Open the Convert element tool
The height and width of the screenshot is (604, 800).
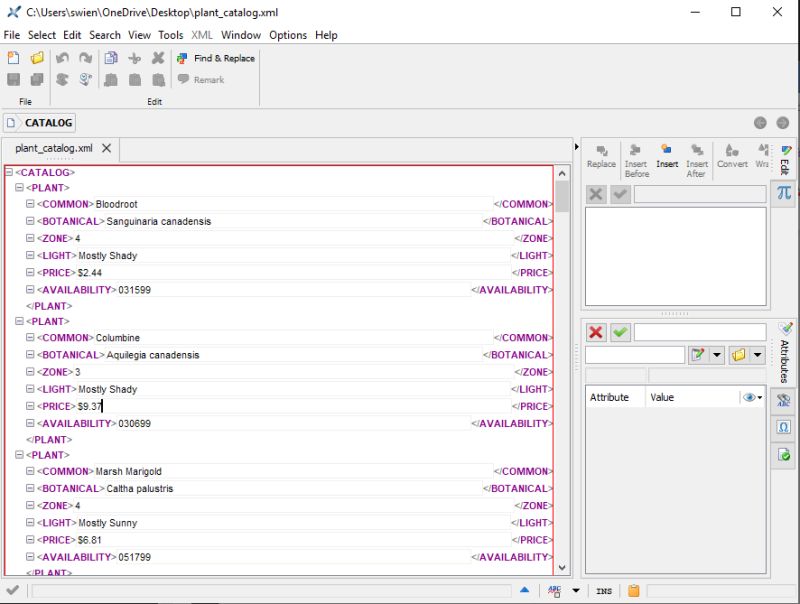(732, 155)
